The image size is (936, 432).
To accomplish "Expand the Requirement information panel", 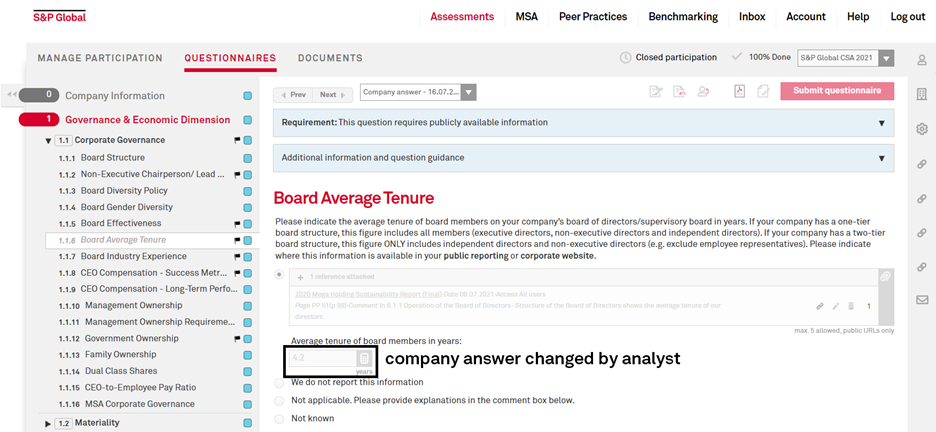I will point(583,123).
